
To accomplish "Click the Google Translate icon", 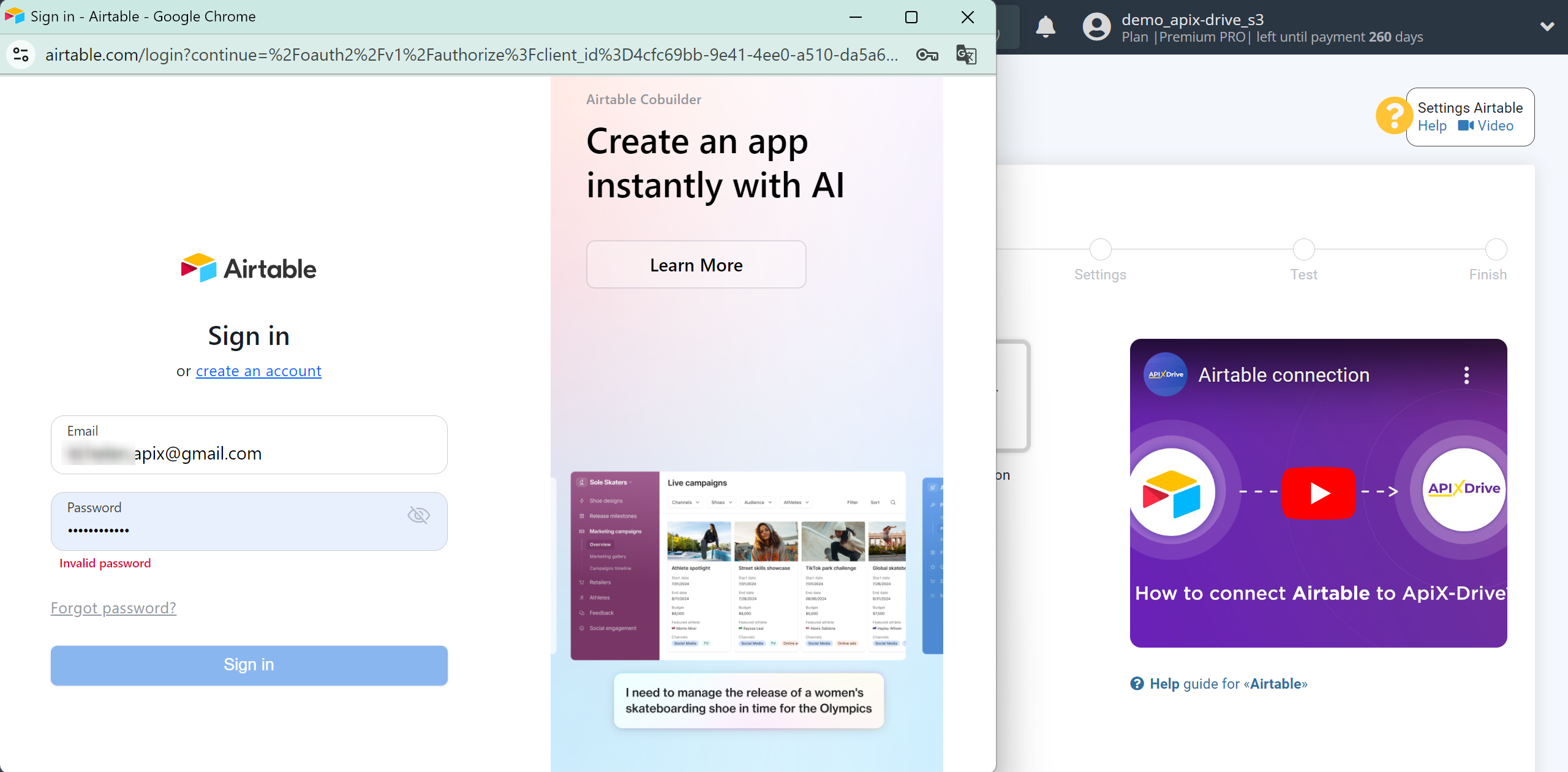I will 967,55.
